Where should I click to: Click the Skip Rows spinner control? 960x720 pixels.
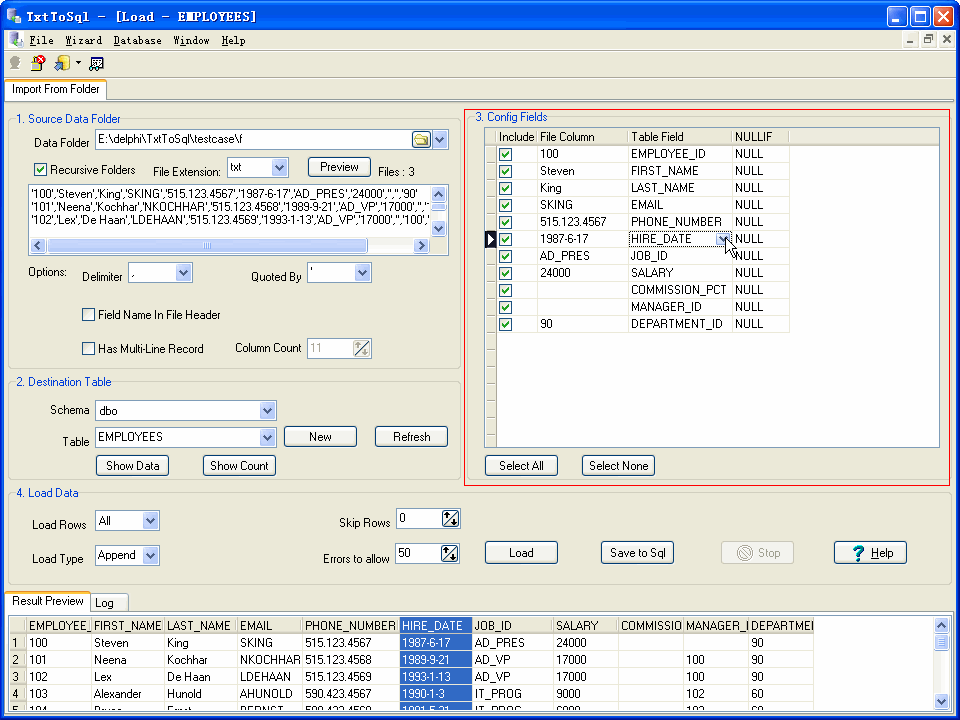tap(450, 519)
